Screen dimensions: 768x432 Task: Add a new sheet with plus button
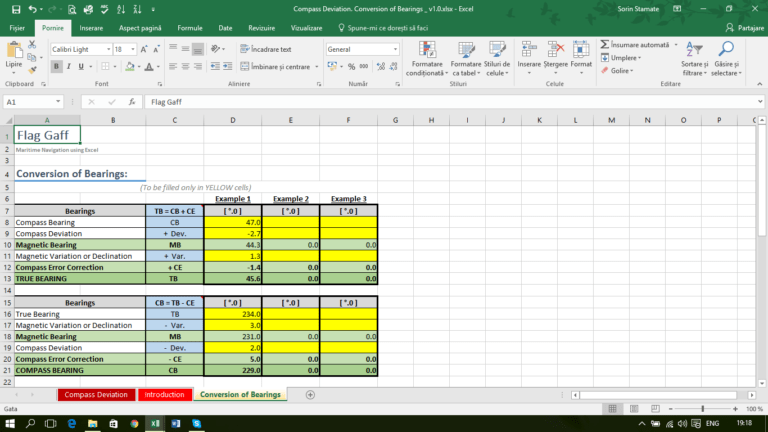310,395
